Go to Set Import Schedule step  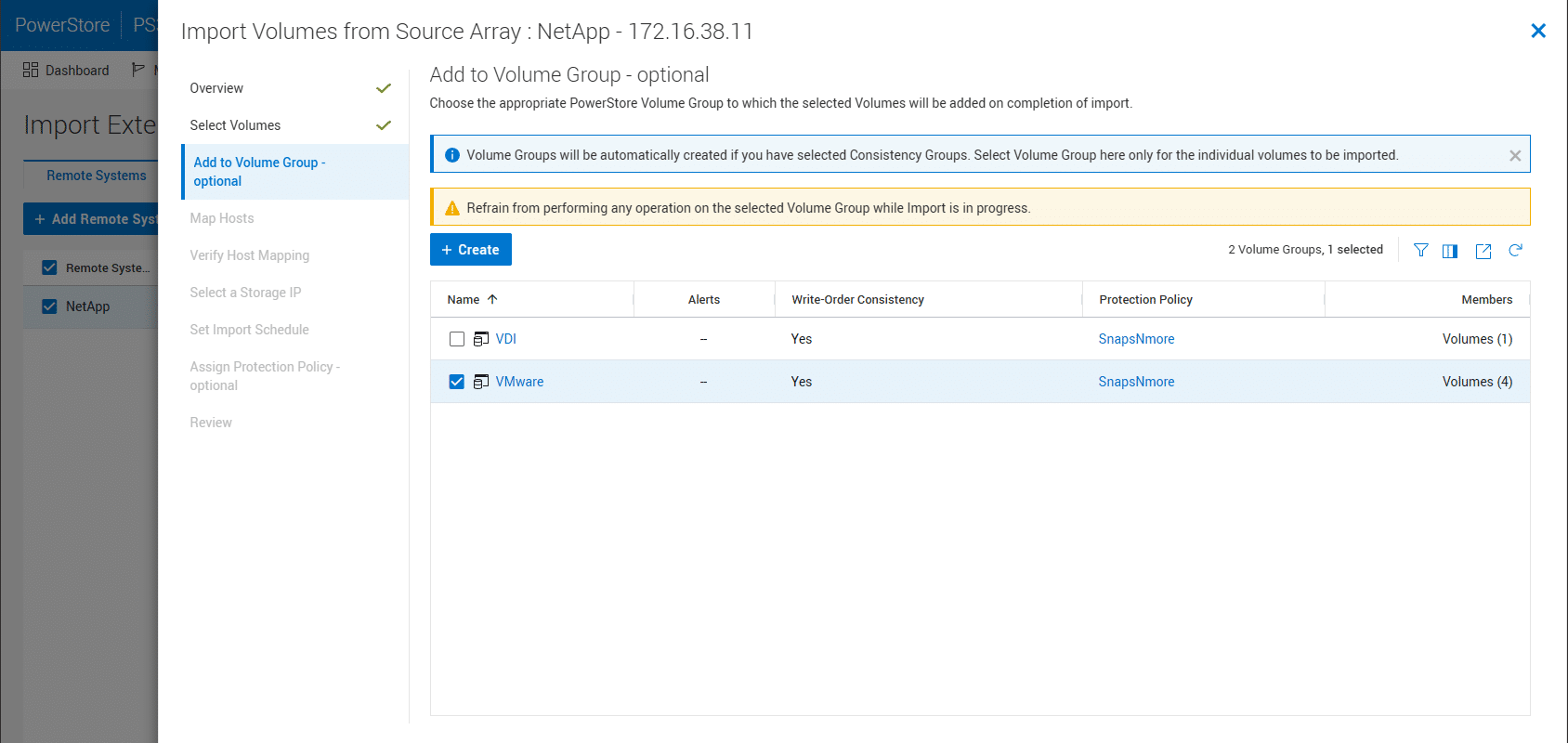249,330
